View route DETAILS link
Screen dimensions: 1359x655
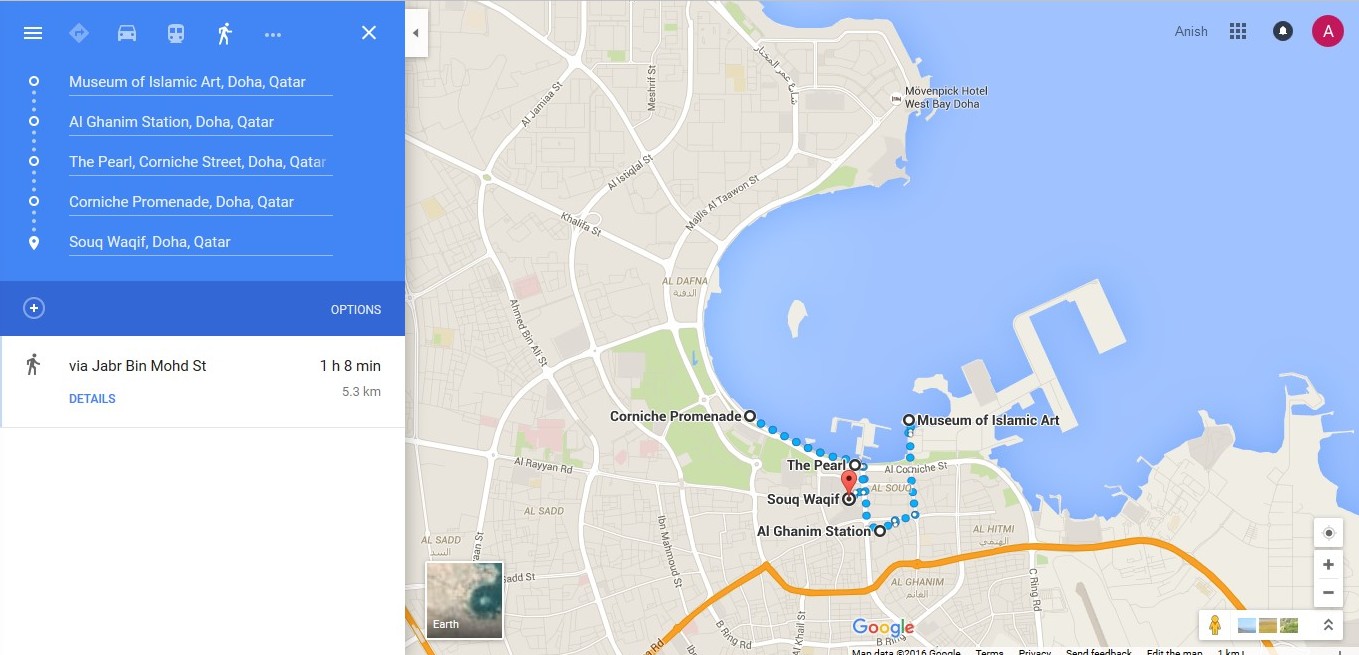92,399
